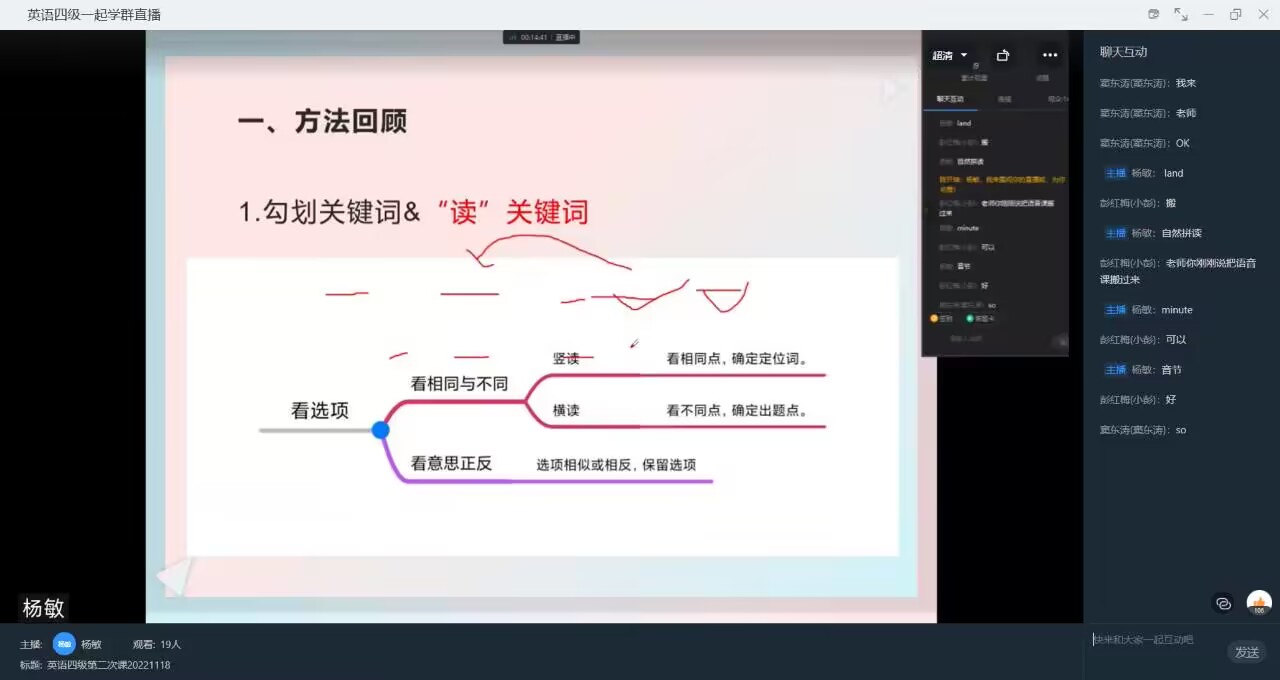Expand the 超清 video quality dropdown
Image resolution: width=1280 pixels, height=680 pixels.
point(950,55)
